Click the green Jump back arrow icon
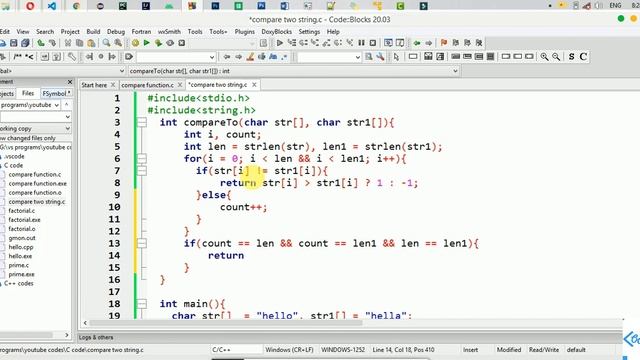The width and height of the screenshot is (640, 360). pos(417,43)
